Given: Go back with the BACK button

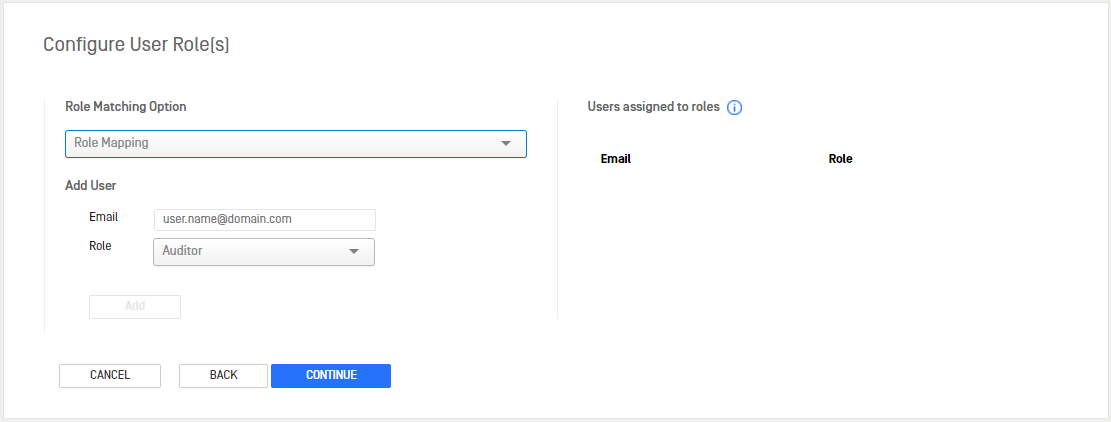Looking at the screenshot, I should pos(223,375).
